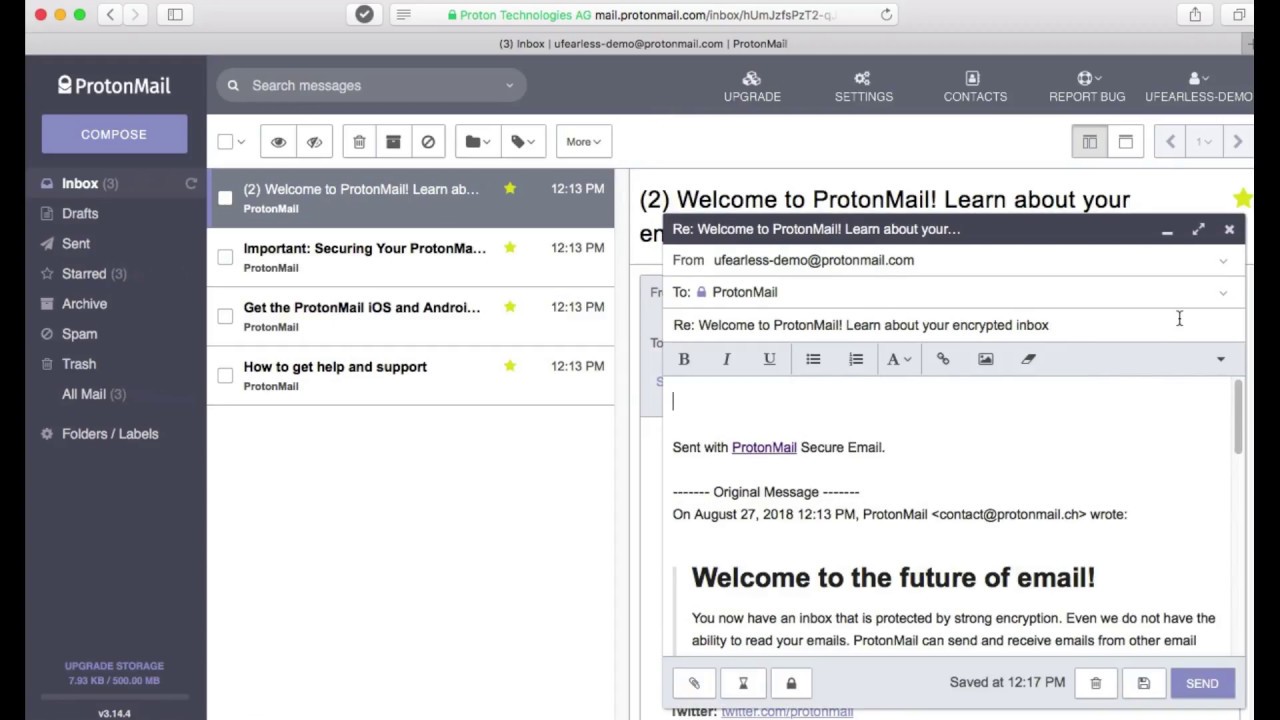Set message encryption lock icon
This screenshot has height=720, width=1280.
coord(791,683)
